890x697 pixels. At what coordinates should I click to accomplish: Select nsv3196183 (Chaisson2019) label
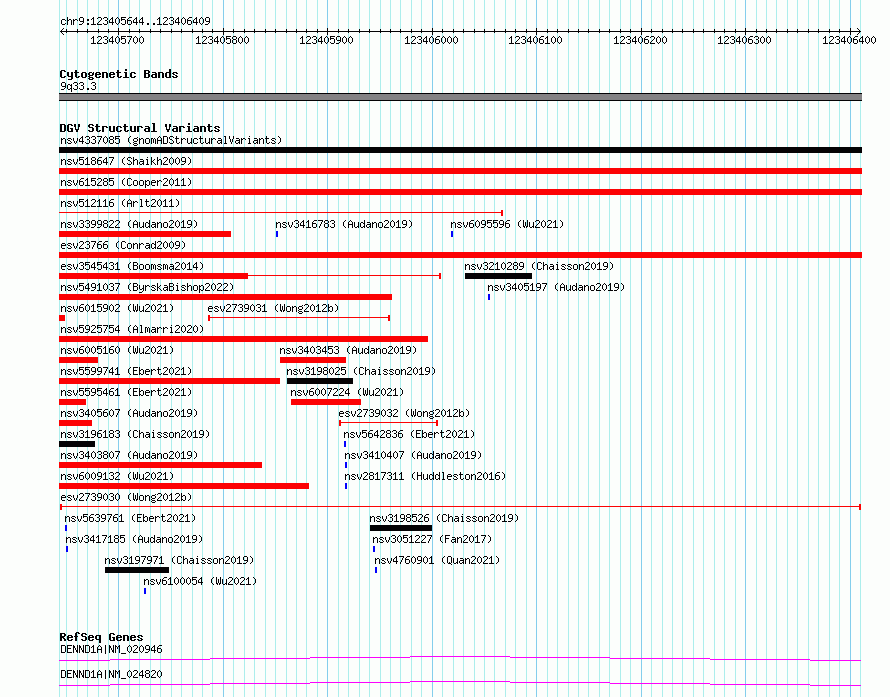tap(135, 434)
